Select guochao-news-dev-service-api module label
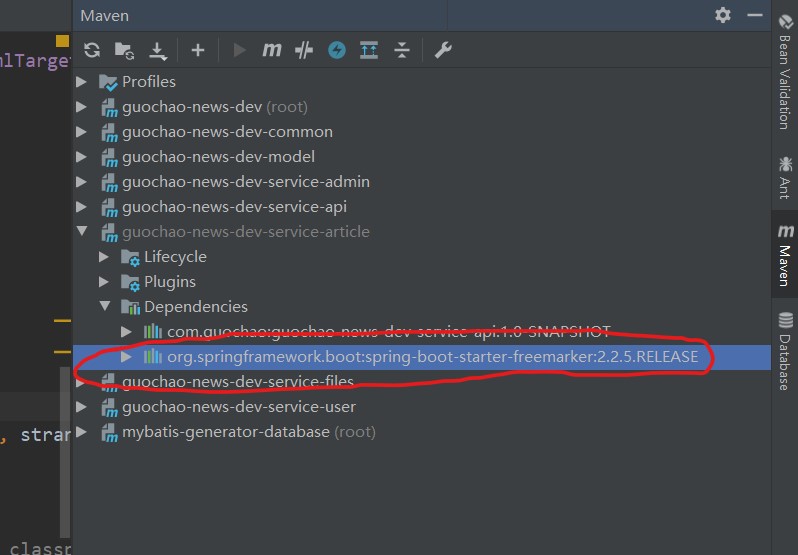The width and height of the screenshot is (798, 555). [234, 207]
